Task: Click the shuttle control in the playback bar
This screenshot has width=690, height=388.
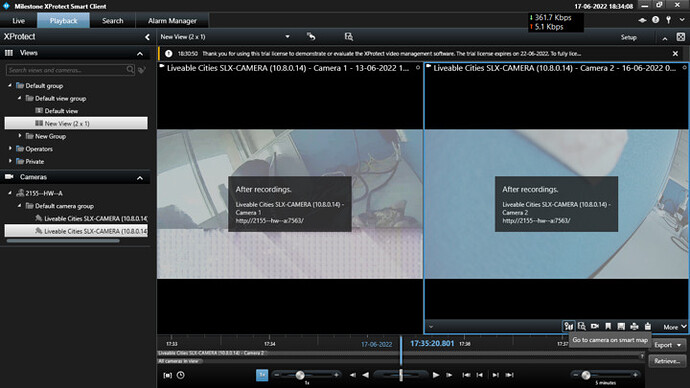Action: click(401, 375)
